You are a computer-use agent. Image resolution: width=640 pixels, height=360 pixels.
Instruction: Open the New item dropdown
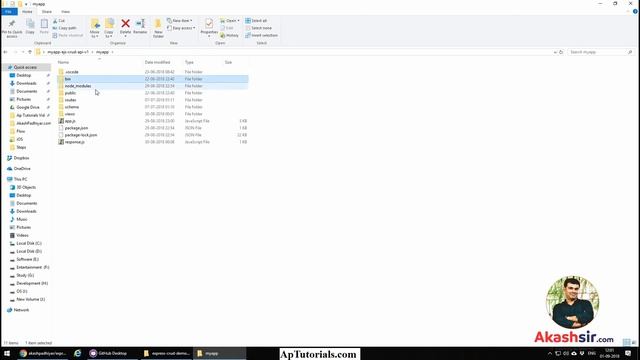click(180, 20)
